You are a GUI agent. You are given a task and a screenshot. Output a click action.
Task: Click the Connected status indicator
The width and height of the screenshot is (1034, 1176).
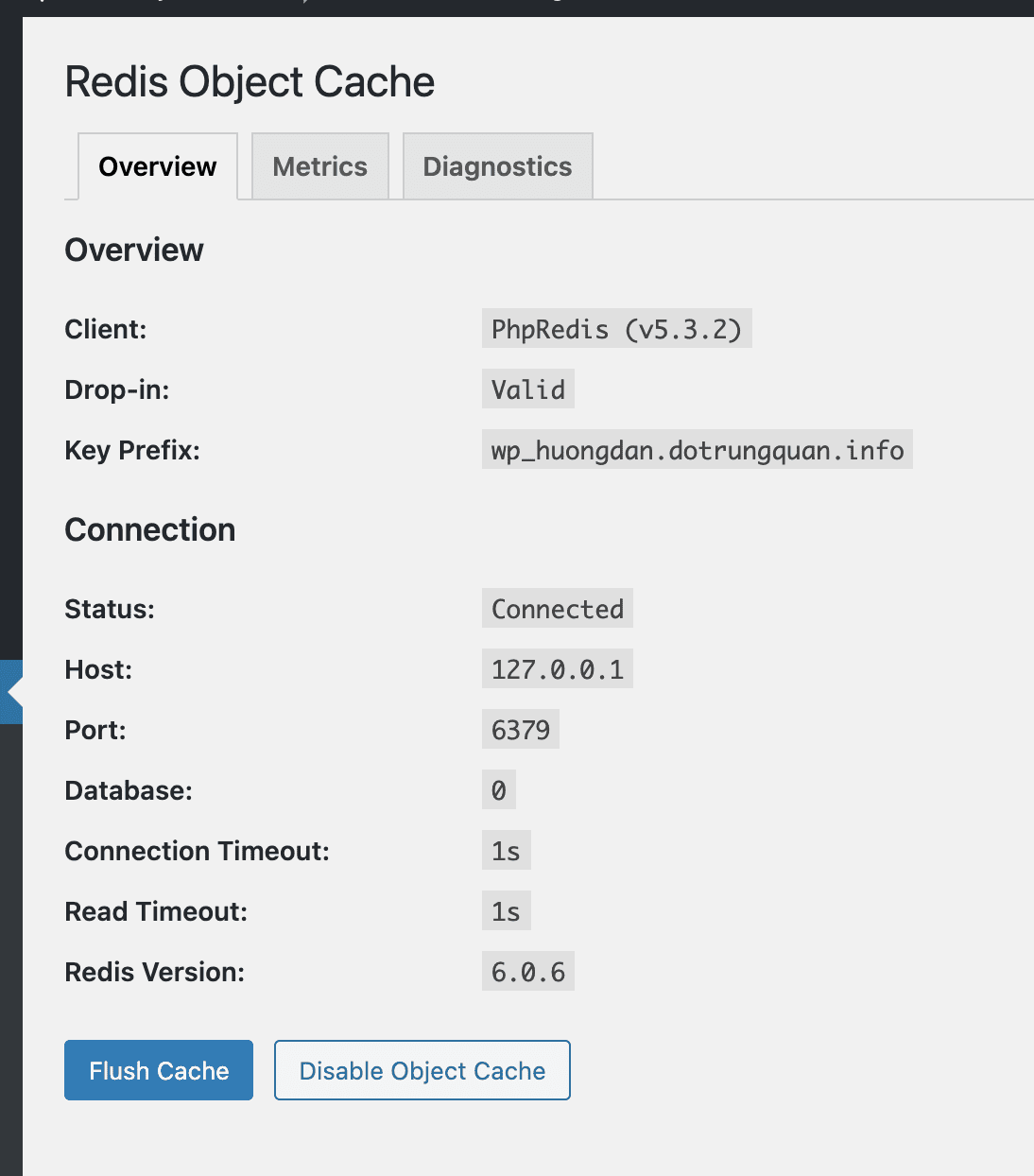point(557,609)
